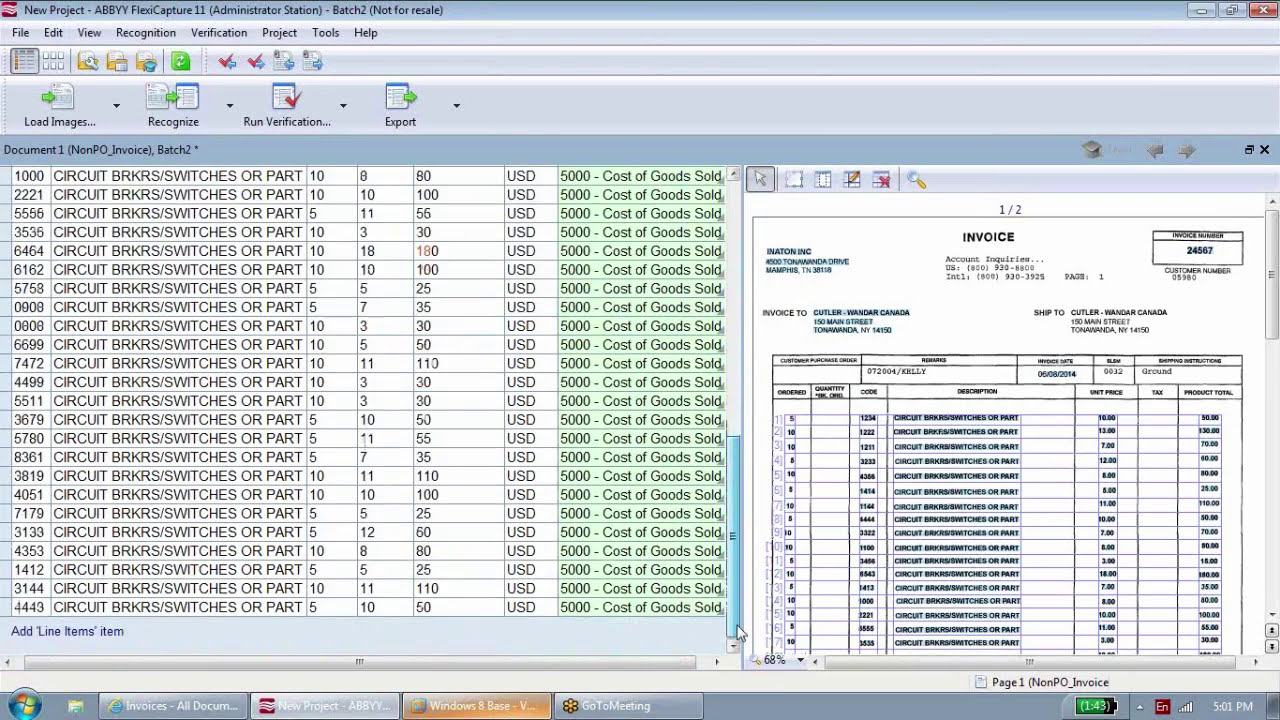
Task: Click the invoice number 24567 on image
Action: pos(1199,250)
